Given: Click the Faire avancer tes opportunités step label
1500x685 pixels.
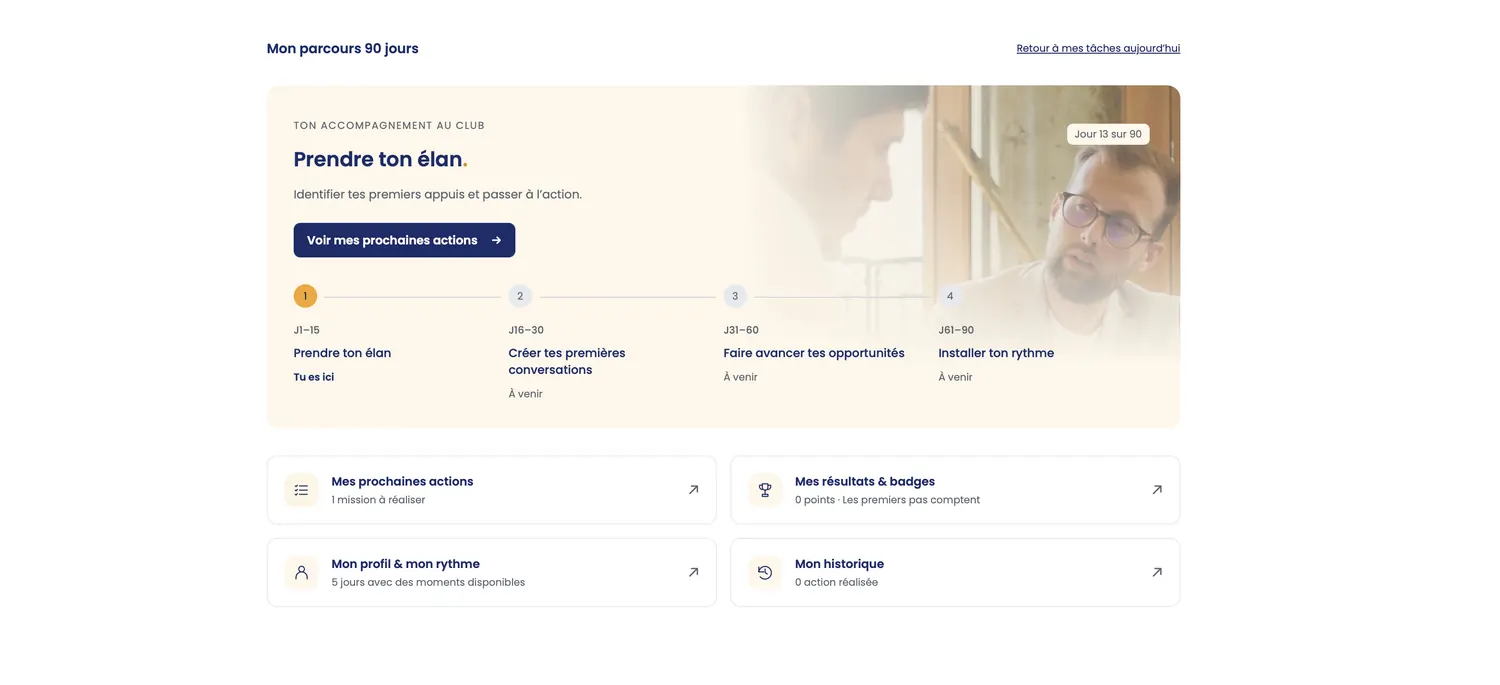Looking at the screenshot, I should click(x=814, y=353).
